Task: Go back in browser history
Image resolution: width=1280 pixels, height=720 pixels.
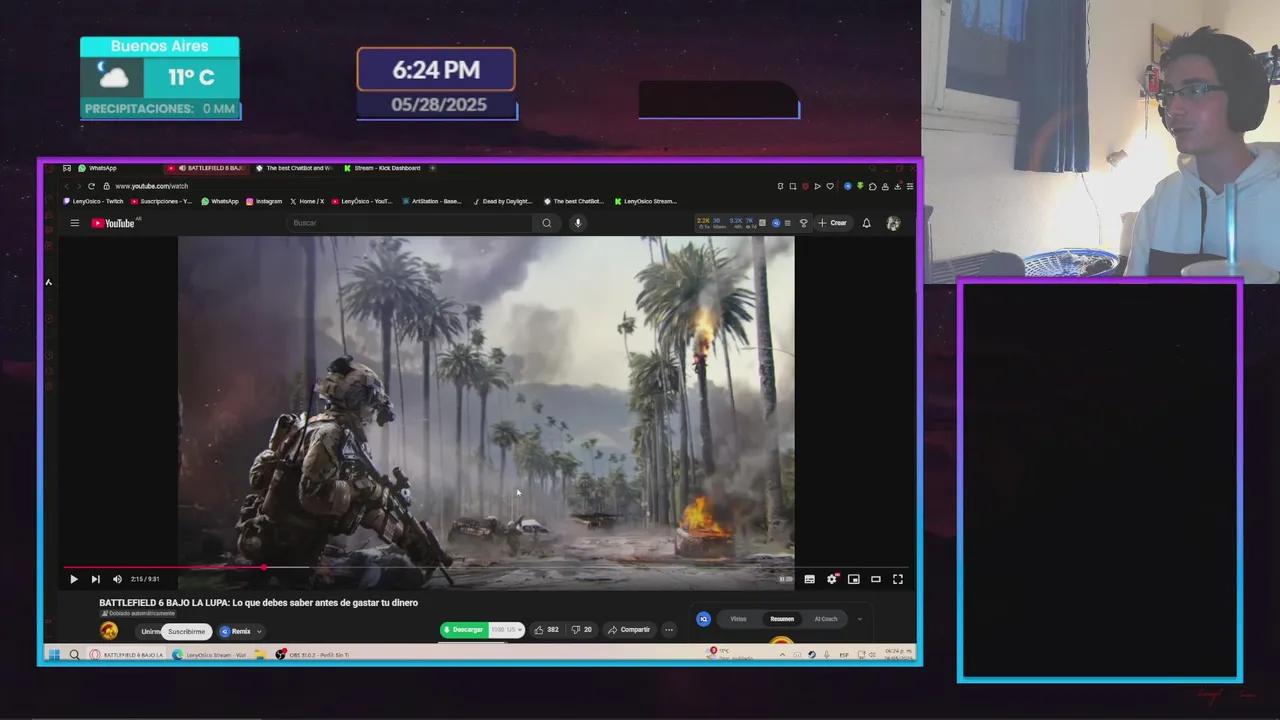Action: click(67, 186)
